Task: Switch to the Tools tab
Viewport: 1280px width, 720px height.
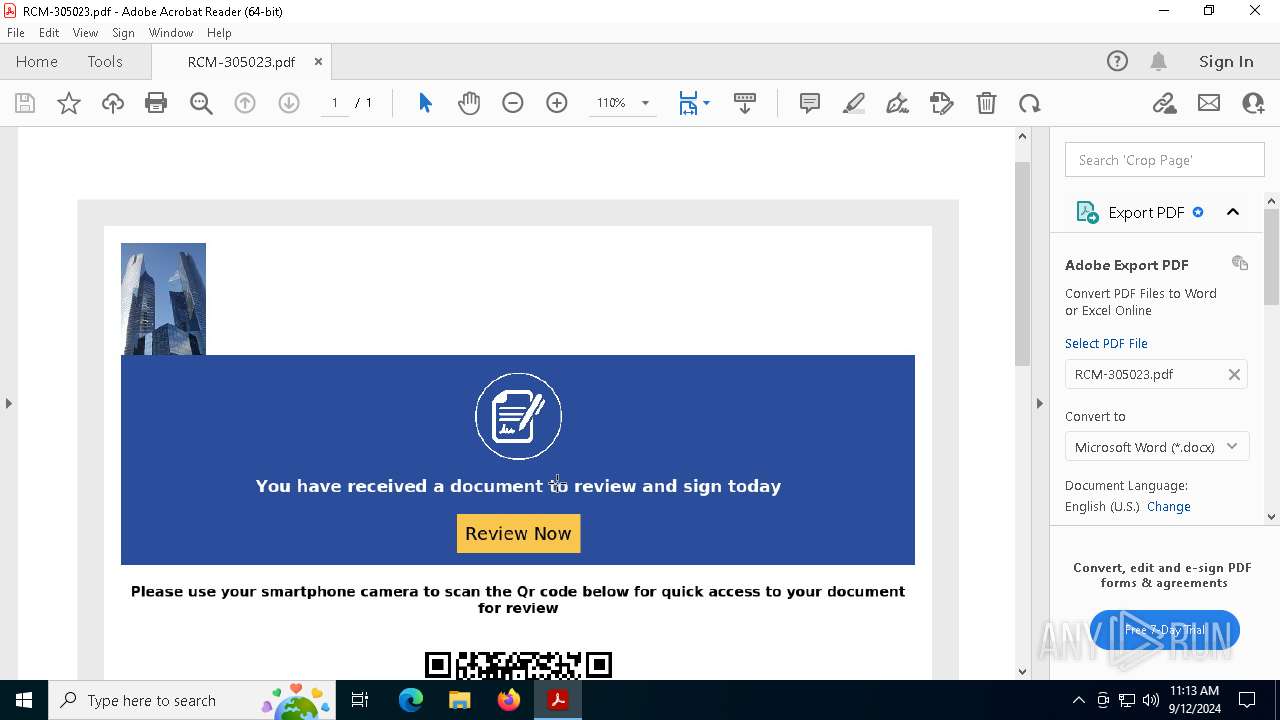Action: click(x=105, y=61)
